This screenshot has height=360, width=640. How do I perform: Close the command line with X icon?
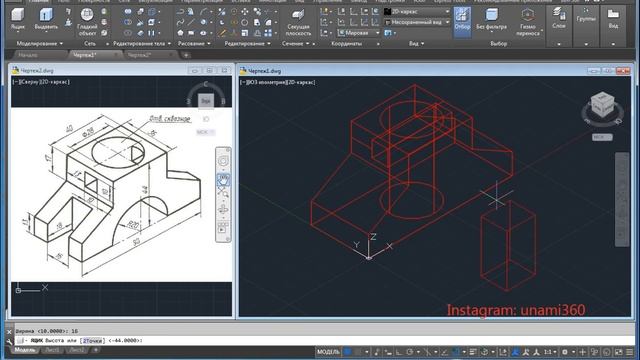pos(9,332)
